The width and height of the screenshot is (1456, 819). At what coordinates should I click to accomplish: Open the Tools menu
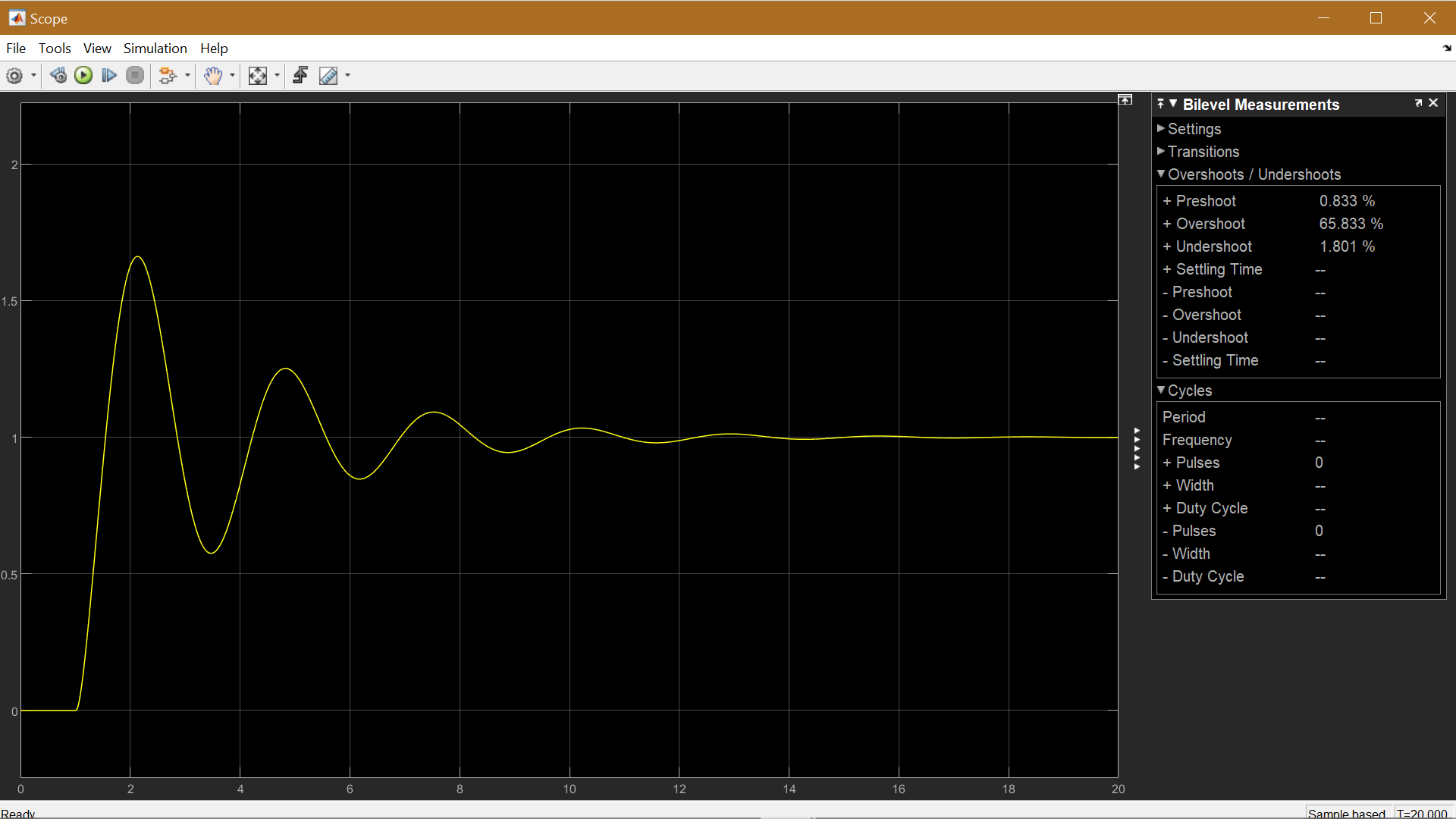coord(55,48)
